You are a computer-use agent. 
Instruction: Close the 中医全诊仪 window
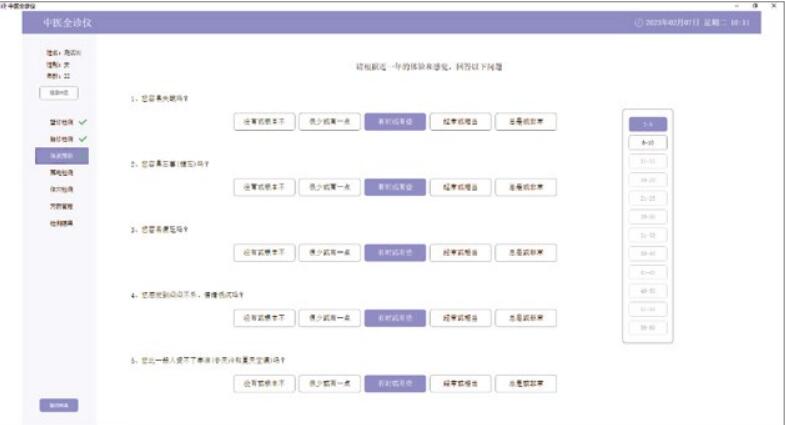tap(773, 6)
